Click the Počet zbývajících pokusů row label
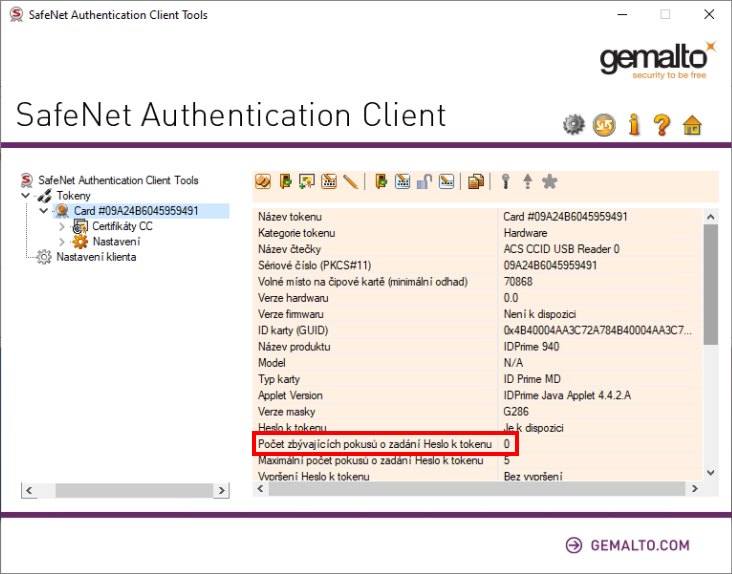Viewport: 732px width, 574px height. [375, 444]
